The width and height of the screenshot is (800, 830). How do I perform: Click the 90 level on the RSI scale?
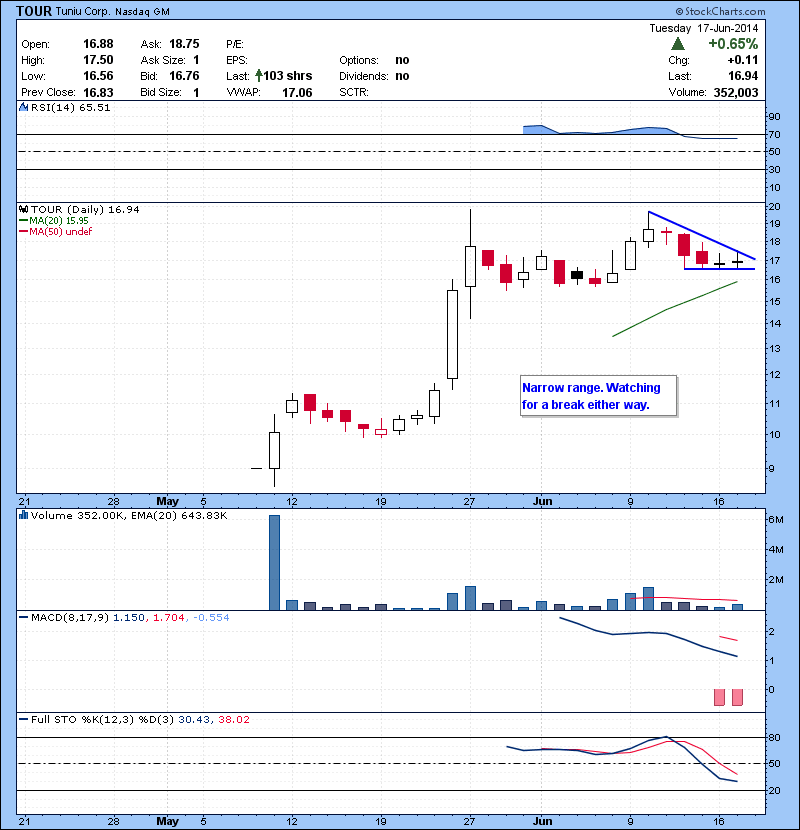tap(774, 116)
